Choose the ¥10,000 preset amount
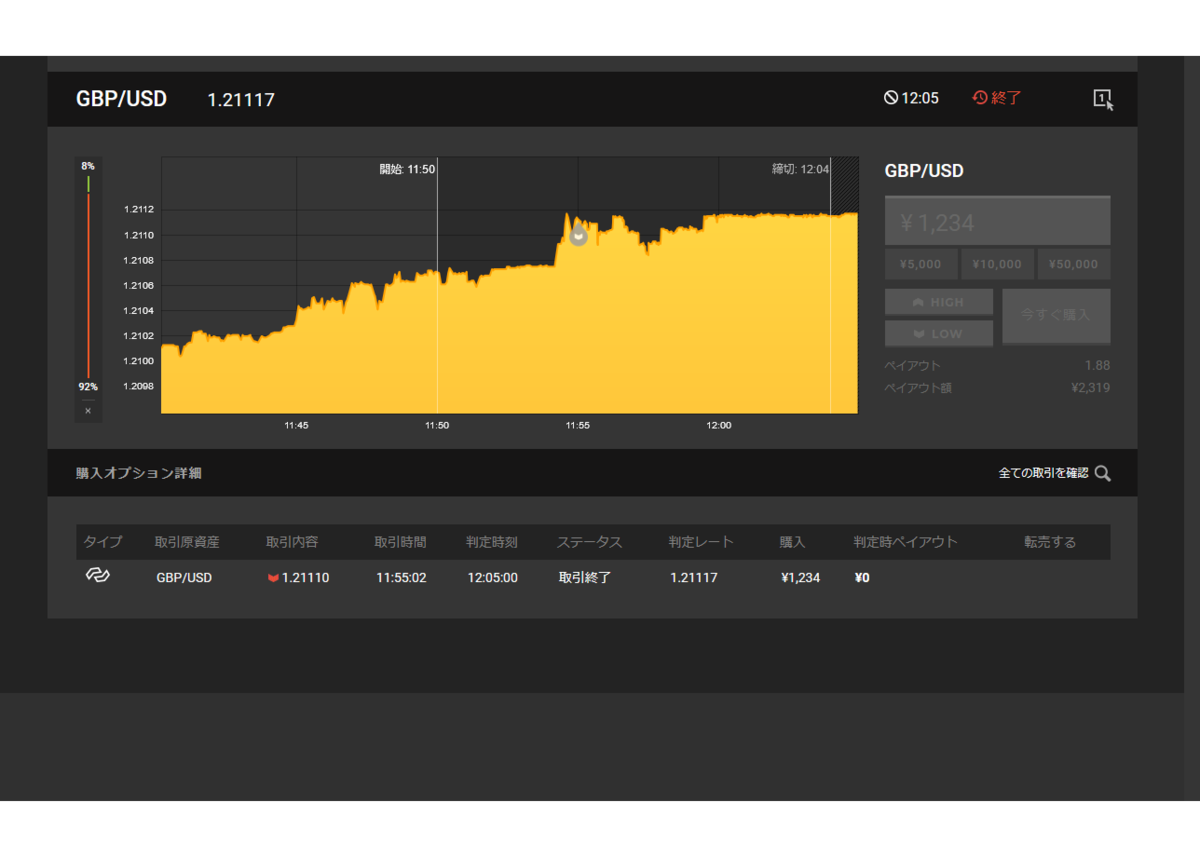The image size is (1200, 856). coord(997,264)
